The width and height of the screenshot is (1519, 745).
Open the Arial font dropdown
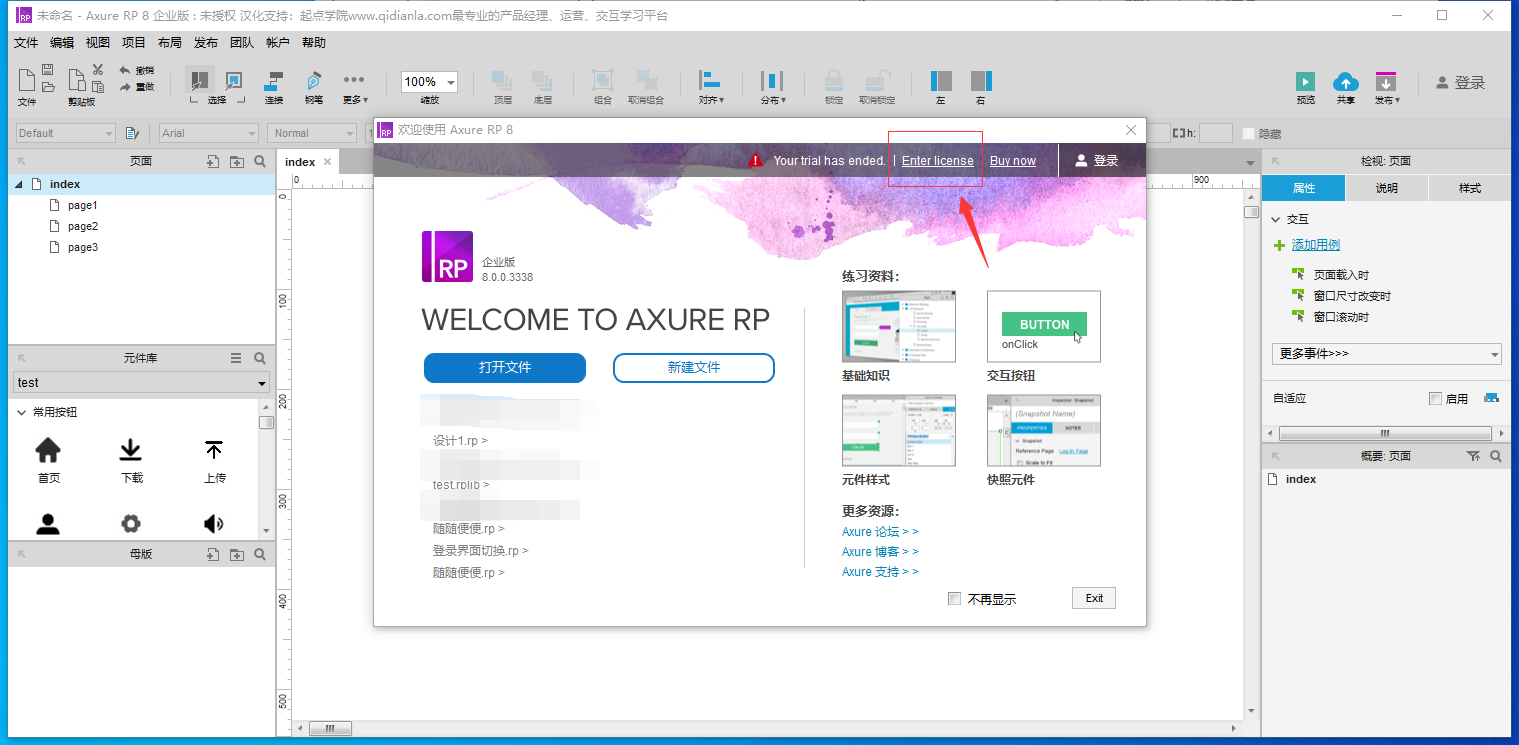click(x=209, y=133)
